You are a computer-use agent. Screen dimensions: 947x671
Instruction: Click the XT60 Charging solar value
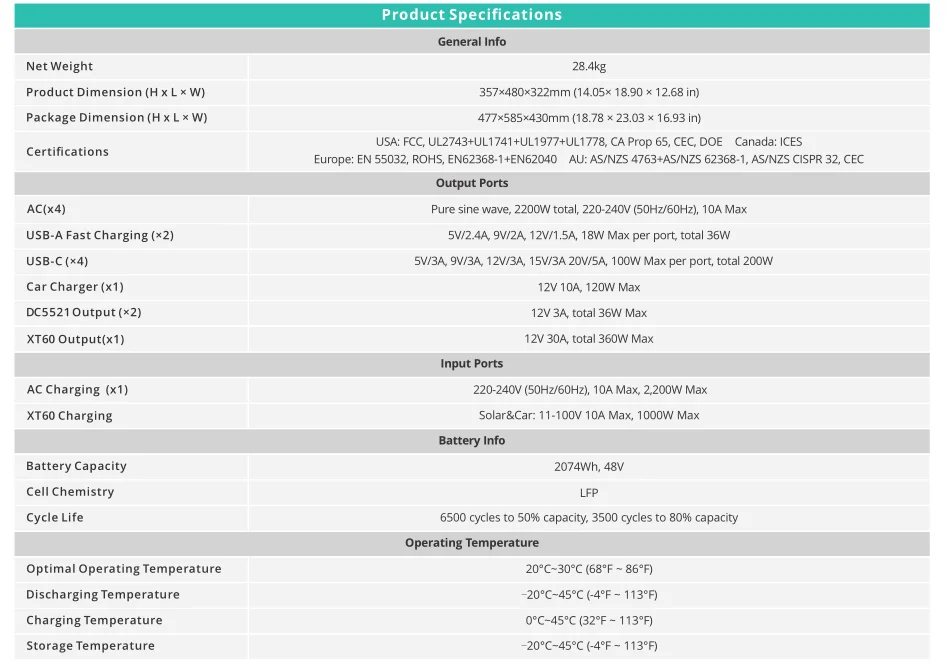(x=589, y=416)
